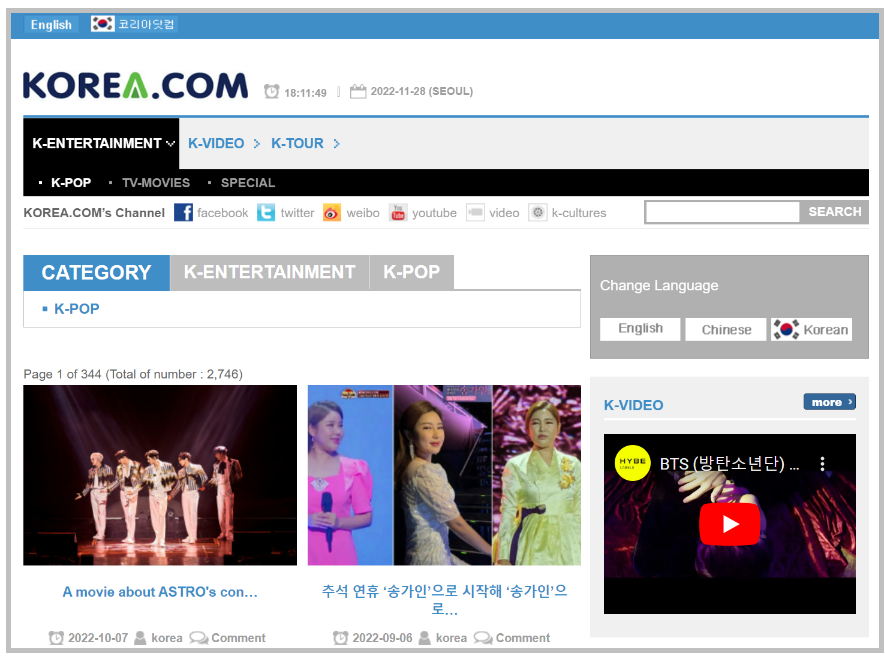
Task: Open the Weibo channel icon
Action: pyautogui.click(x=332, y=213)
